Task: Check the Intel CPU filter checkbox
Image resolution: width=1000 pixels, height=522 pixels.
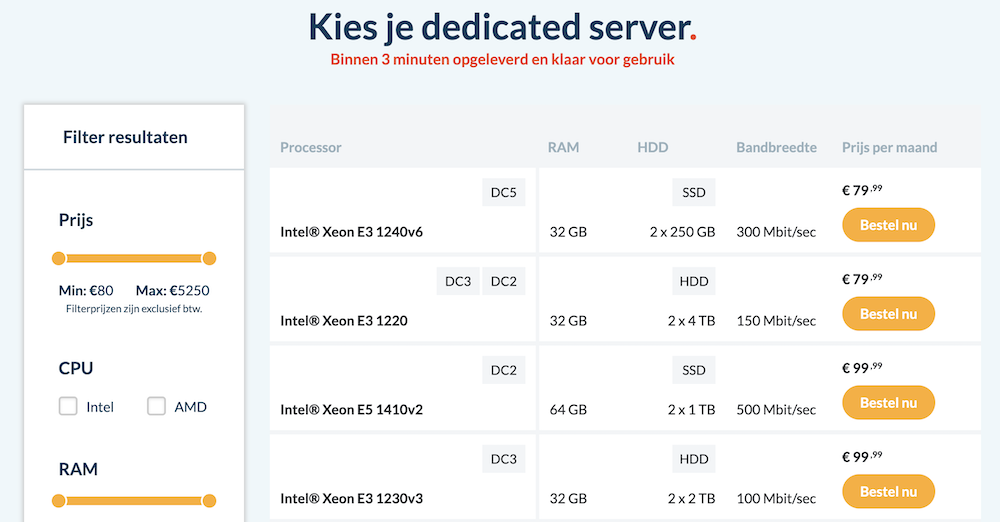Action: point(68,406)
